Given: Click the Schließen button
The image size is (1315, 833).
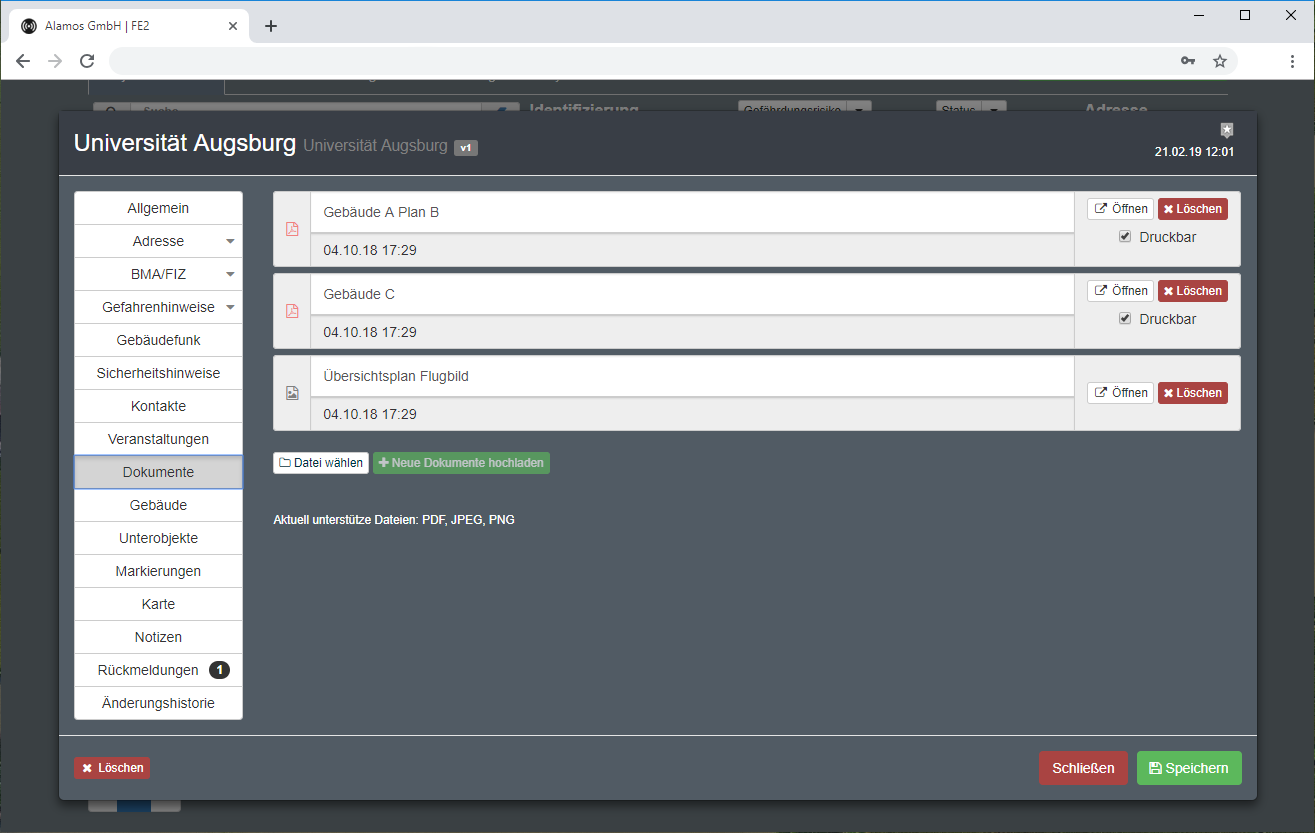Looking at the screenshot, I should pos(1083,768).
